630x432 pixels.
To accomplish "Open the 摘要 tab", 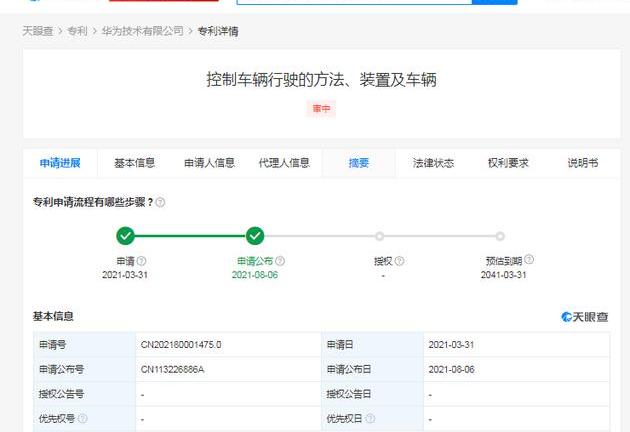I will pyautogui.click(x=359, y=163).
